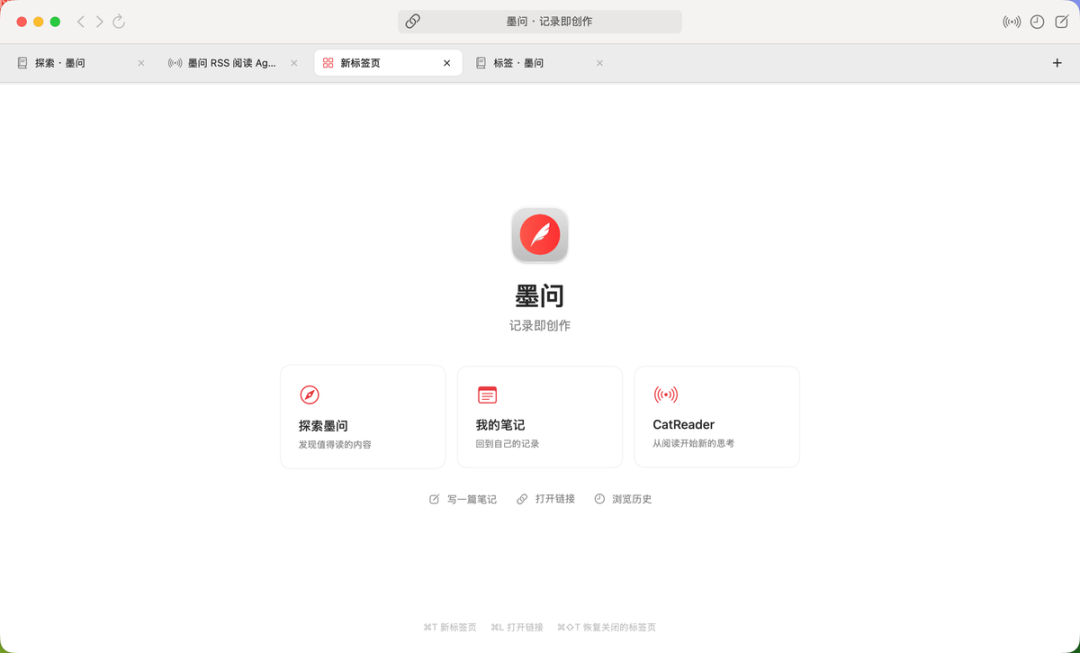This screenshot has width=1080, height=653.
Task: Click the 墨问 heading text
Action: coord(540,296)
